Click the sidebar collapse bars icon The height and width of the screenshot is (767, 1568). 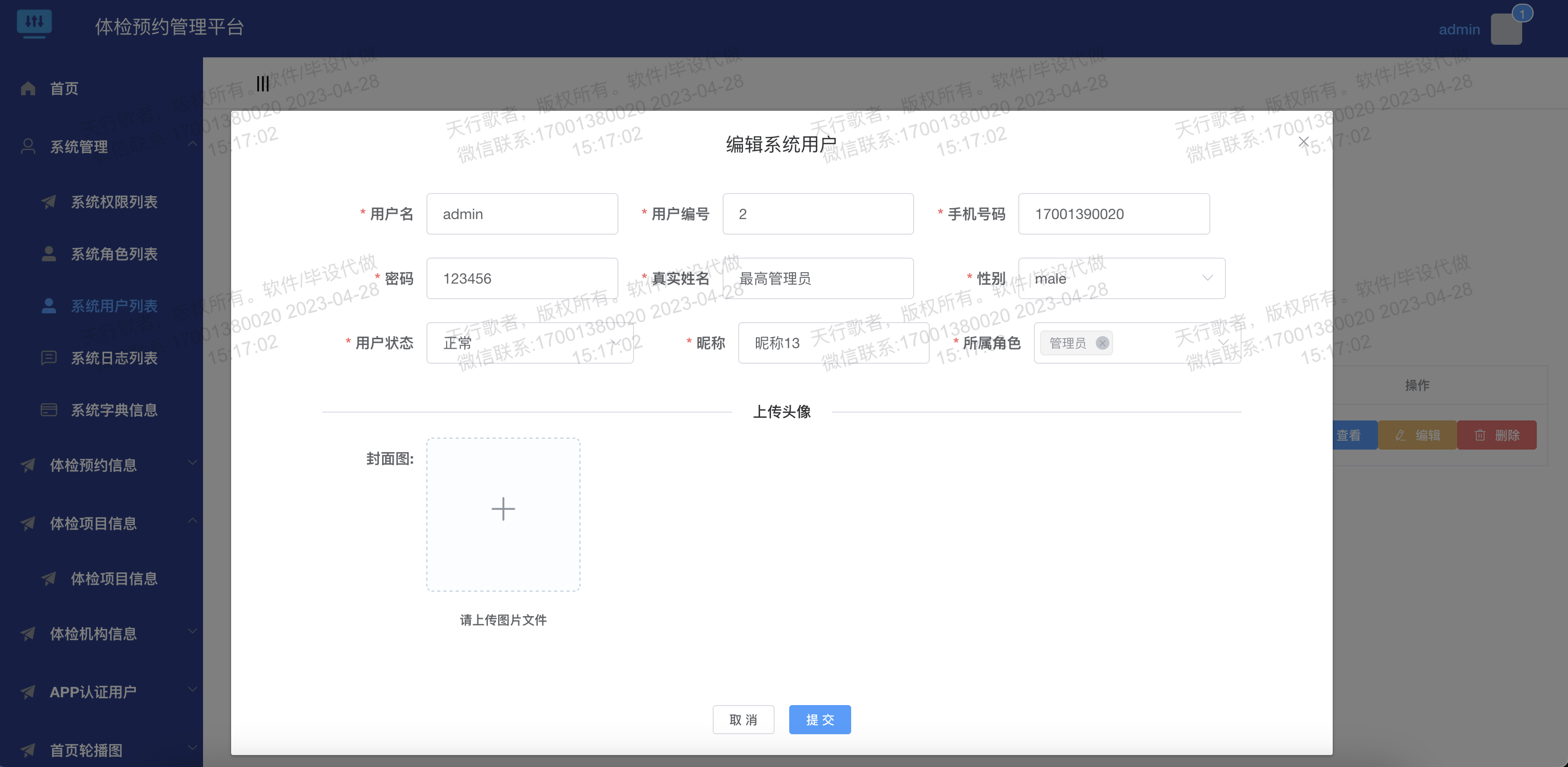(262, 84)
